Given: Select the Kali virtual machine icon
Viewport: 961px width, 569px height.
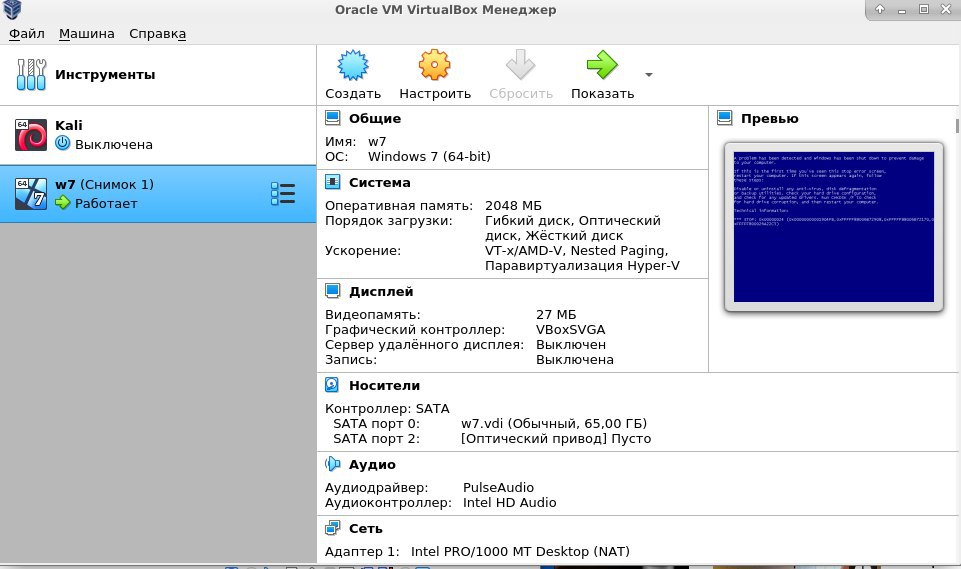Looking at the screenshot, I should point(31,135).
